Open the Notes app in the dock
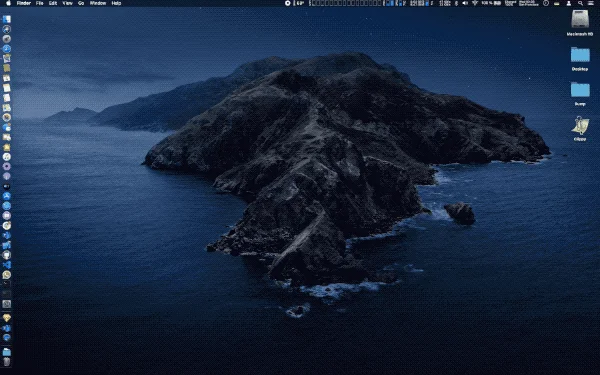 pyautogui.click(x=7, y=88)
